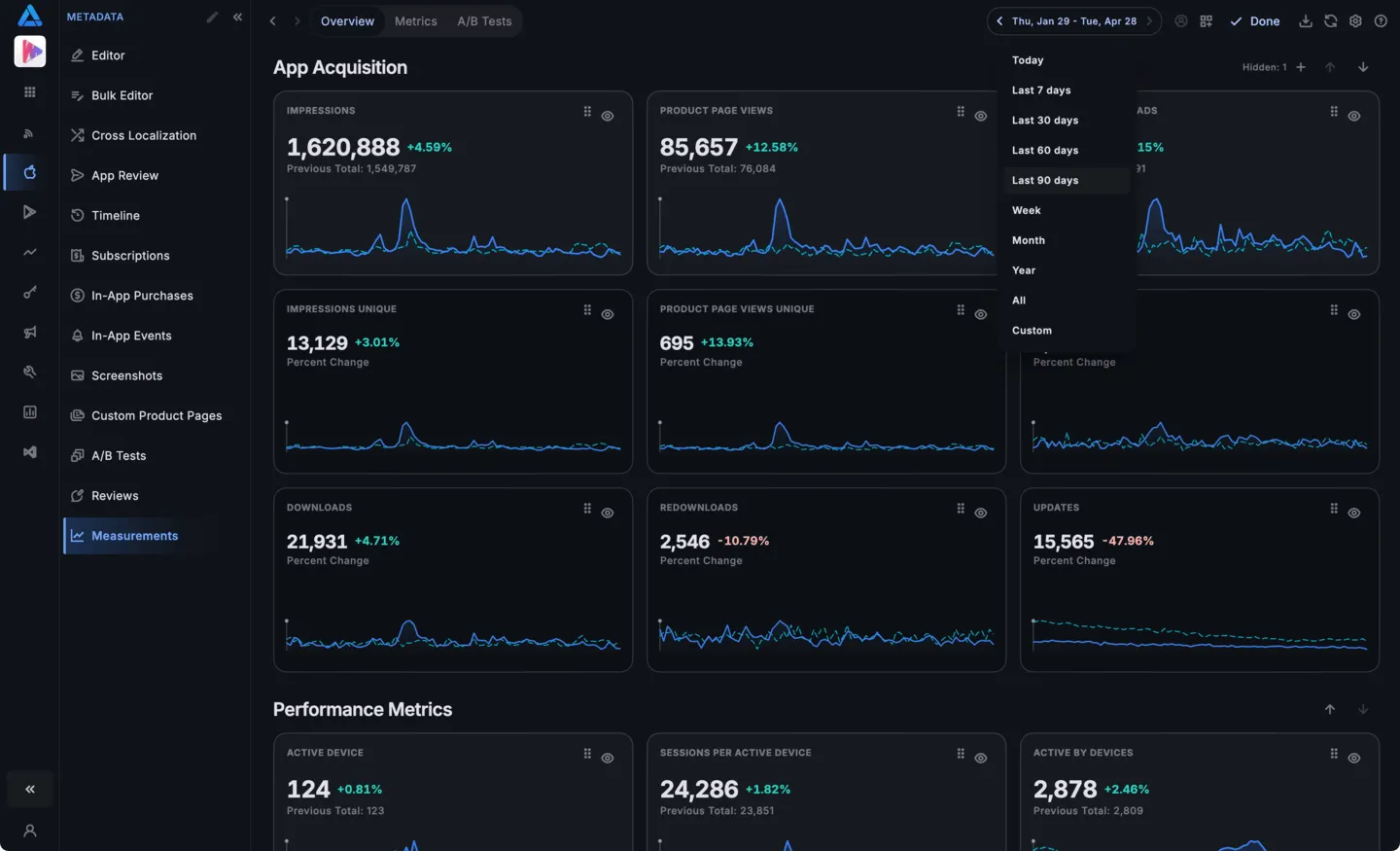Viewport: 1400px width, 851px height.
Task: Switch to the Metrics tab
Action: coord(415,21)
